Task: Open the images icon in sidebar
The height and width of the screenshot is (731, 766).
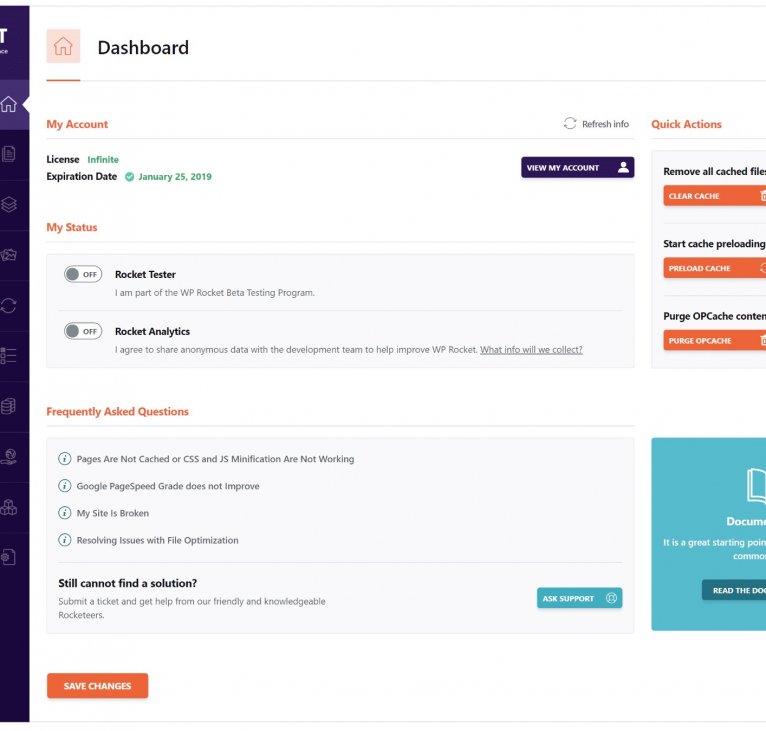Action: point(9,254)
